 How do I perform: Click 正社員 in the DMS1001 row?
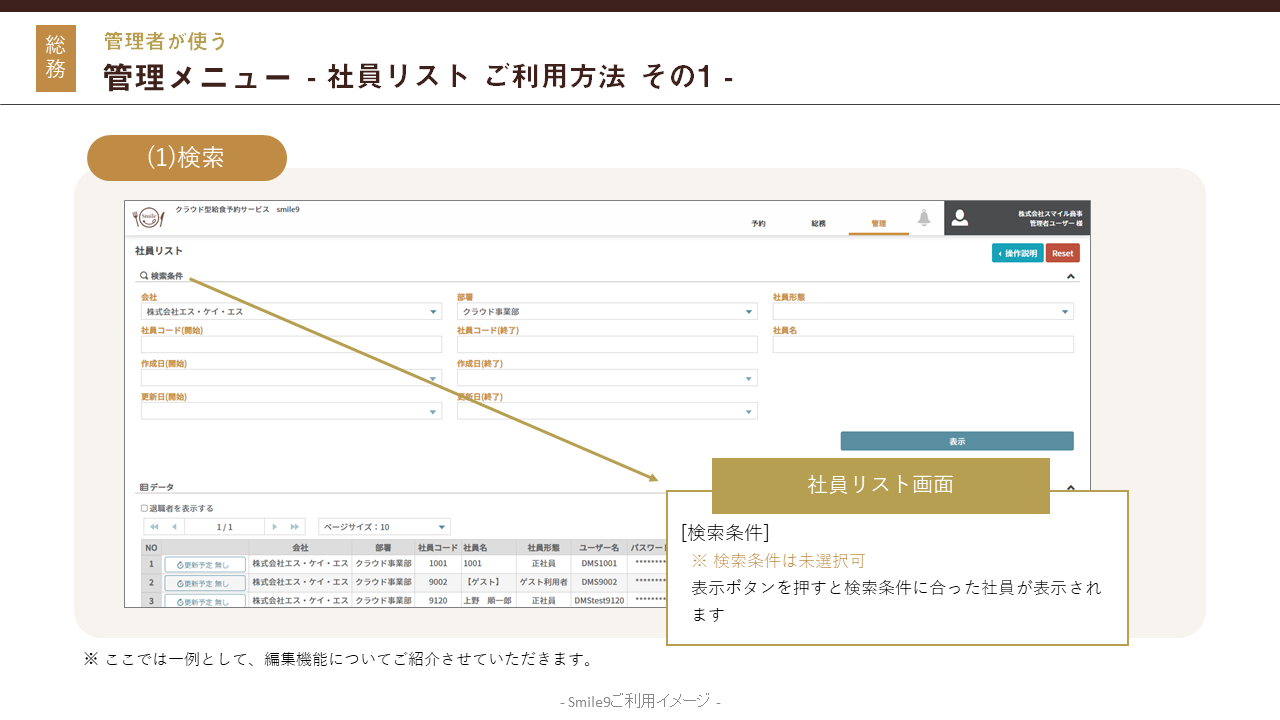pyautogui.click(x=543, y=564)
